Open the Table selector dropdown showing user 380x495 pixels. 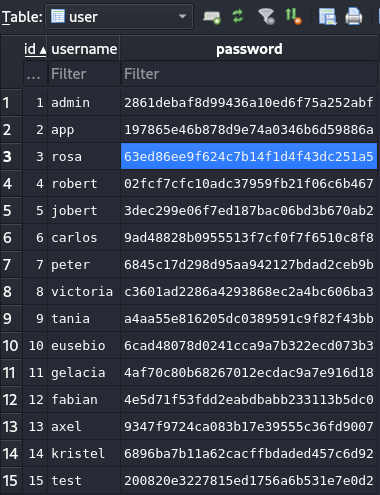119,17
